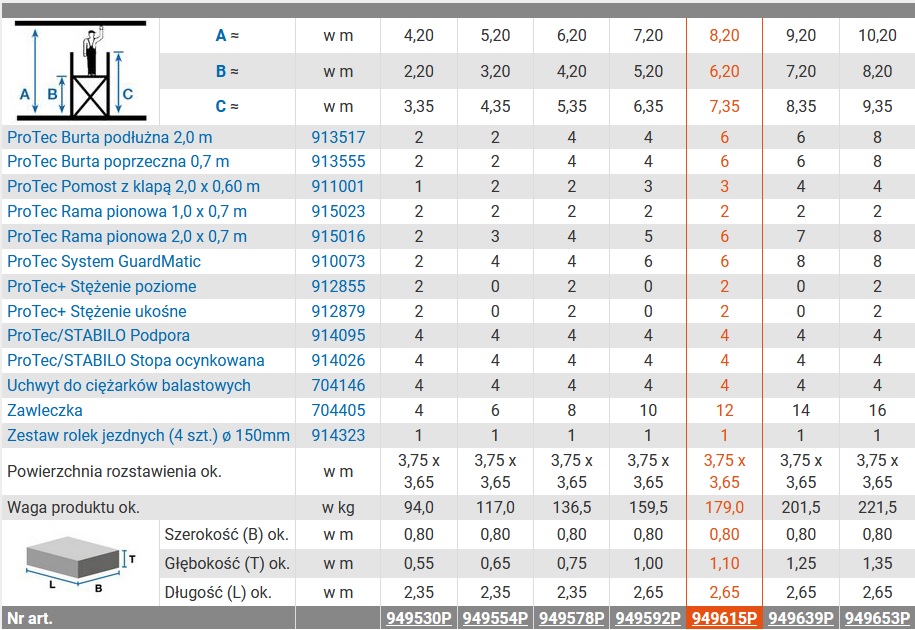Click the weight value 201,5
This screenshot has width=915, height=630.
pos(801,508)
